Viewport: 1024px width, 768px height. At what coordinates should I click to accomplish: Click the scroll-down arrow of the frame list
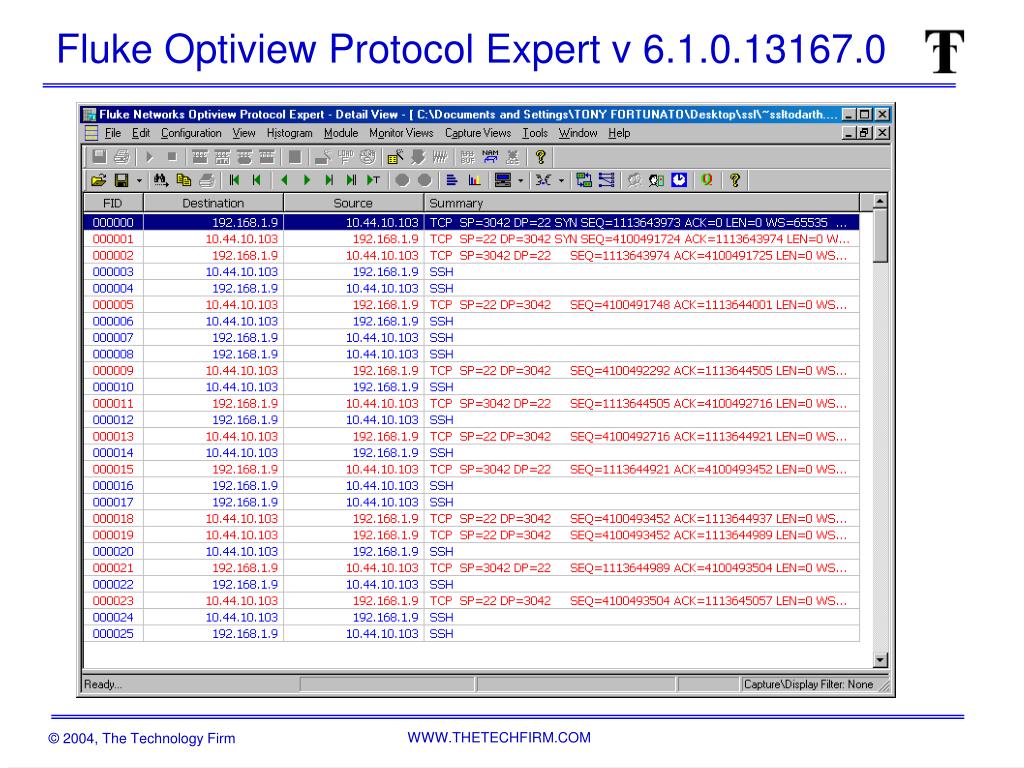point(880,660)
